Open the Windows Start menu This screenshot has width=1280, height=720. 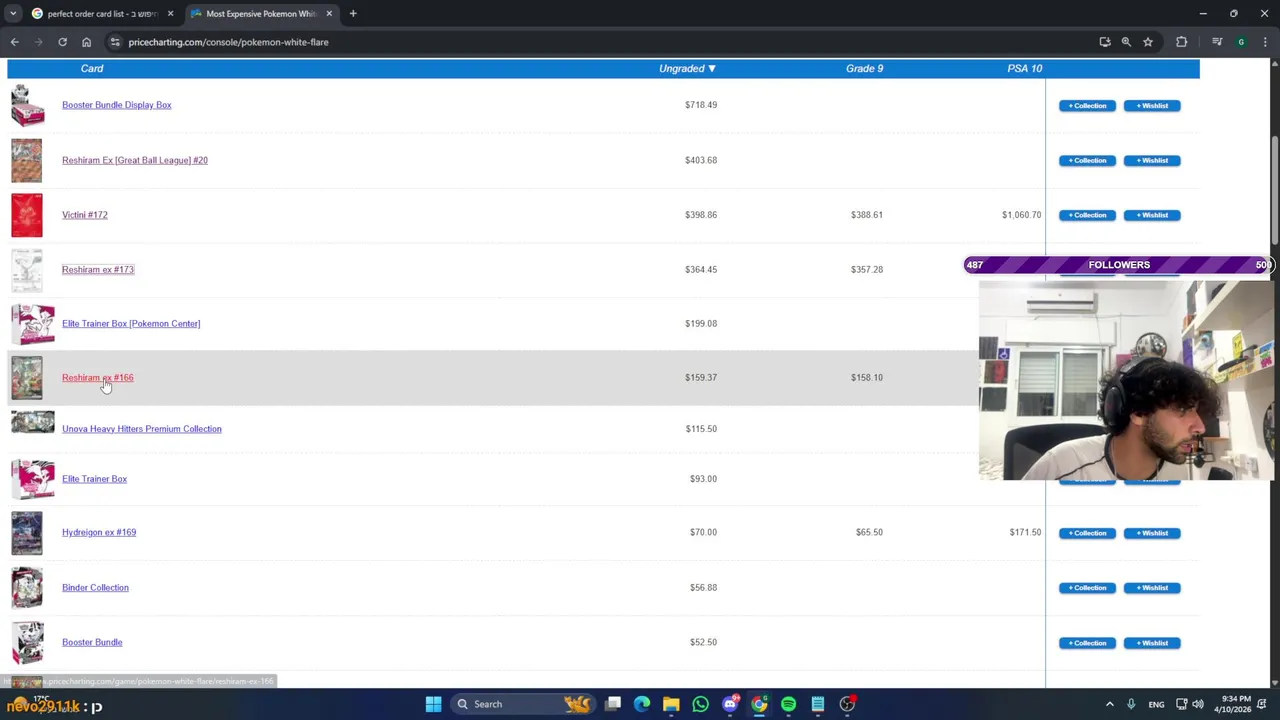pos(433,704)
